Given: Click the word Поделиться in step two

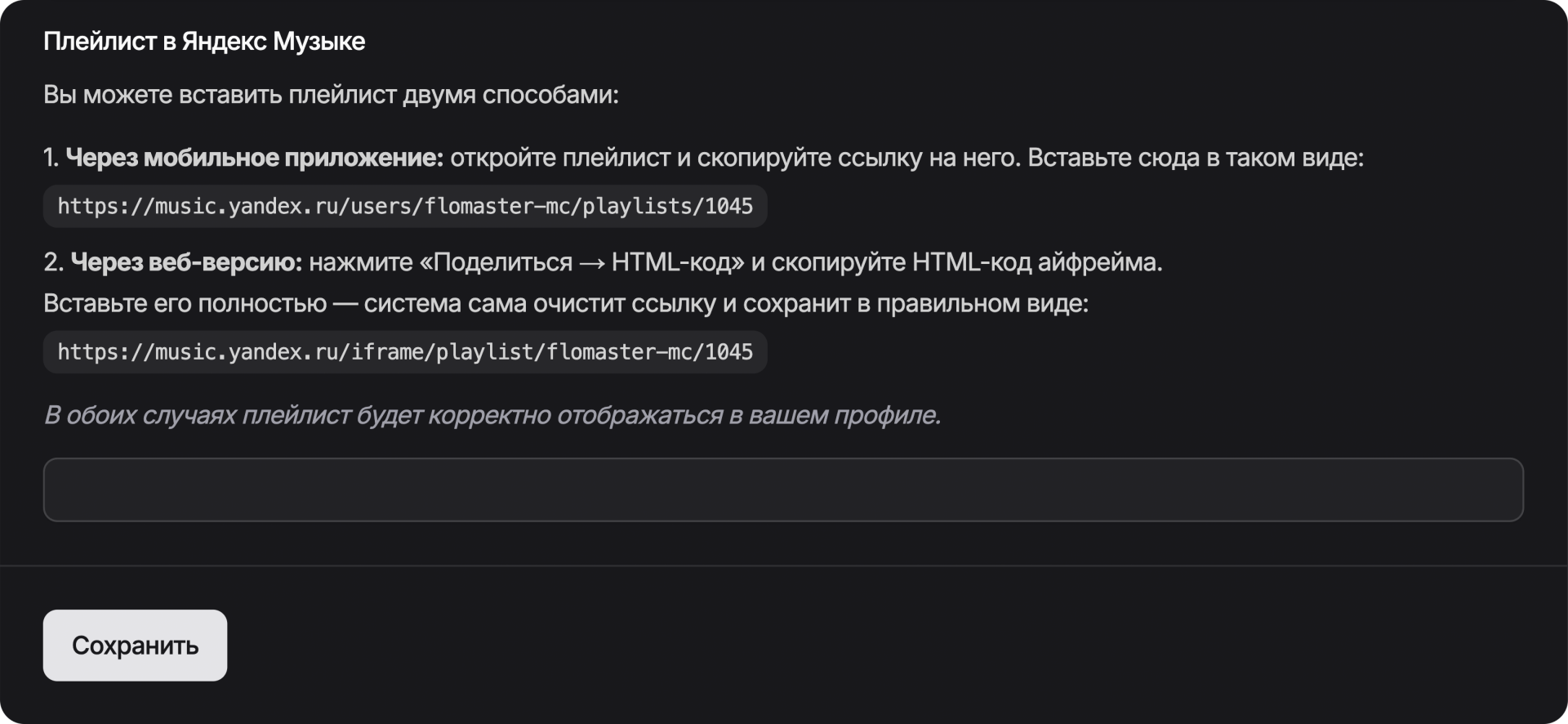Looking at the screenshot, I should [503, 262].
